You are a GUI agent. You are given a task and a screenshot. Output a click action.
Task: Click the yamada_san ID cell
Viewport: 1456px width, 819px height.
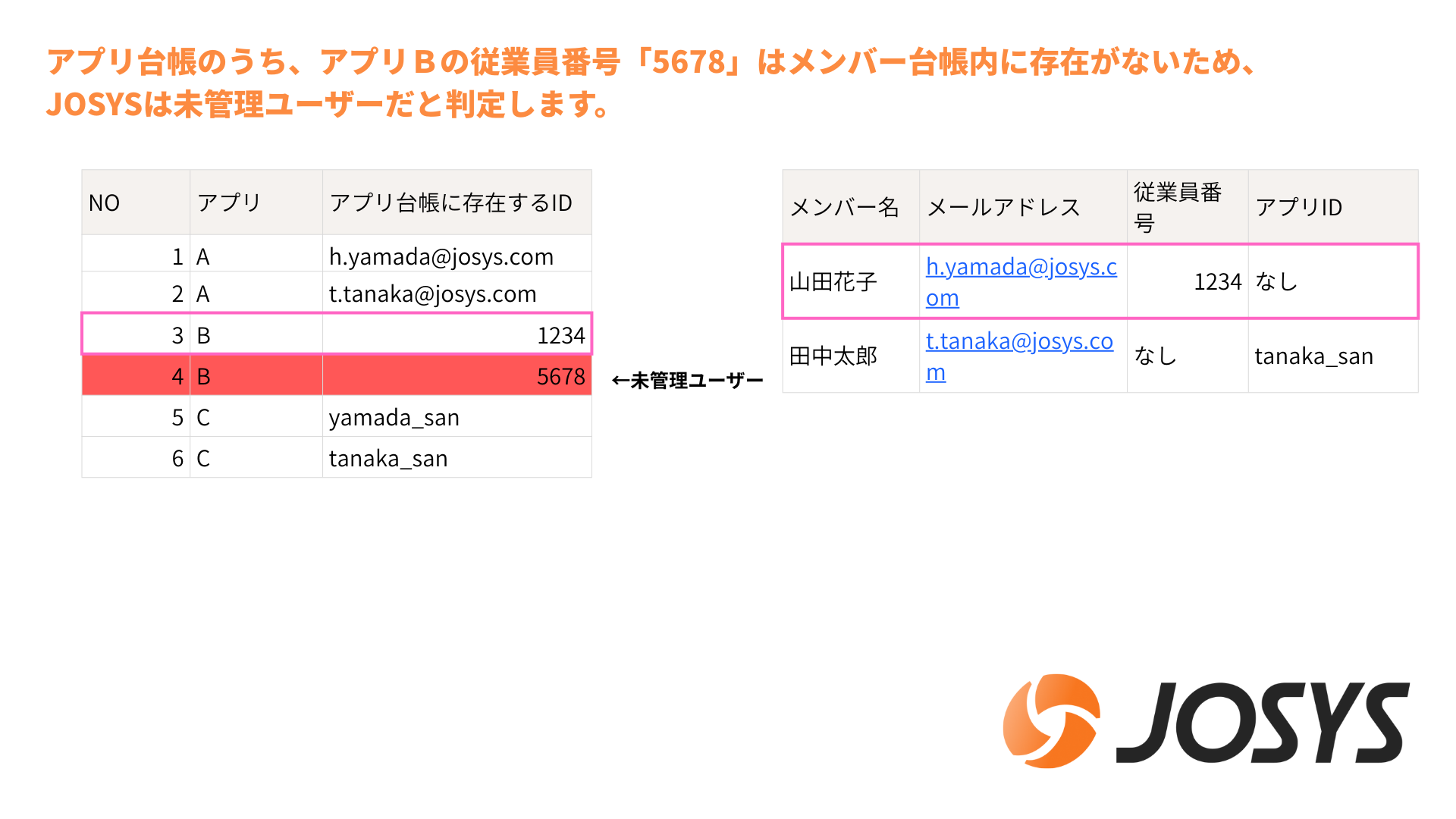(394, 417)
